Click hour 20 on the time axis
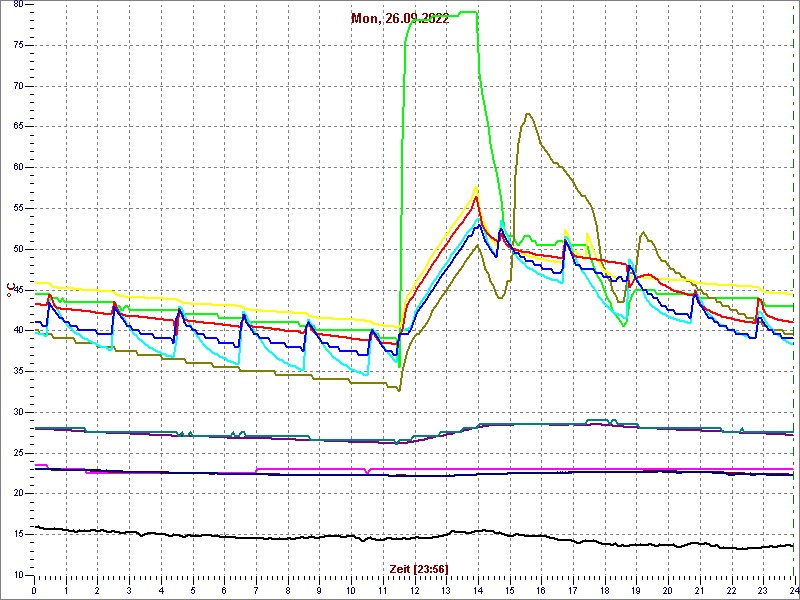The height and width of the screenshot is (600, 800). tap(667, 590)
